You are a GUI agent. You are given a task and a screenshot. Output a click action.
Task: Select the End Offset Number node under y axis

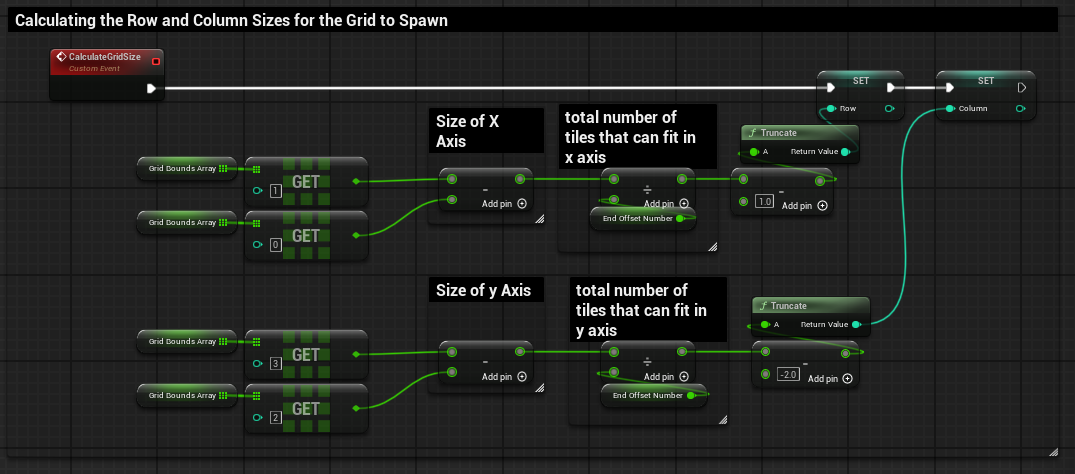[646, 395]
